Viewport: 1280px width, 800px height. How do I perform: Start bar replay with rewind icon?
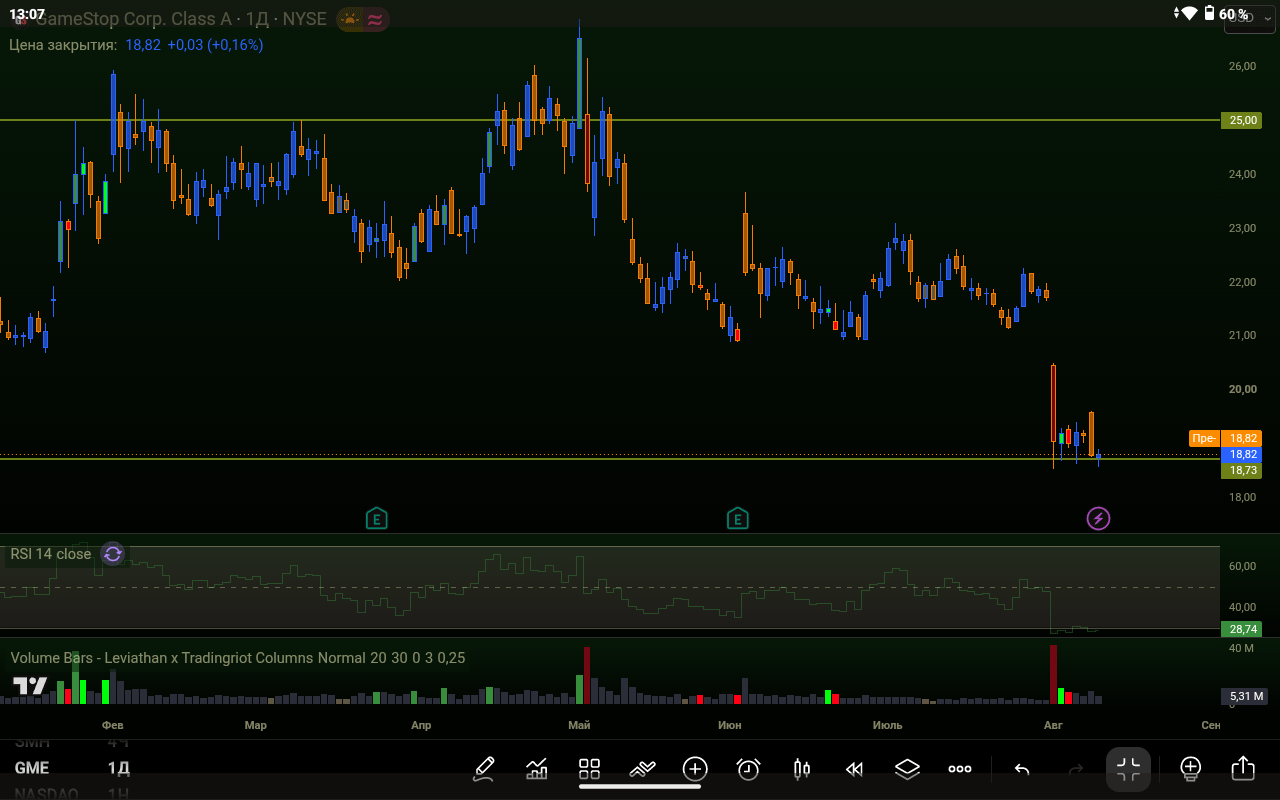pos(854,768)
